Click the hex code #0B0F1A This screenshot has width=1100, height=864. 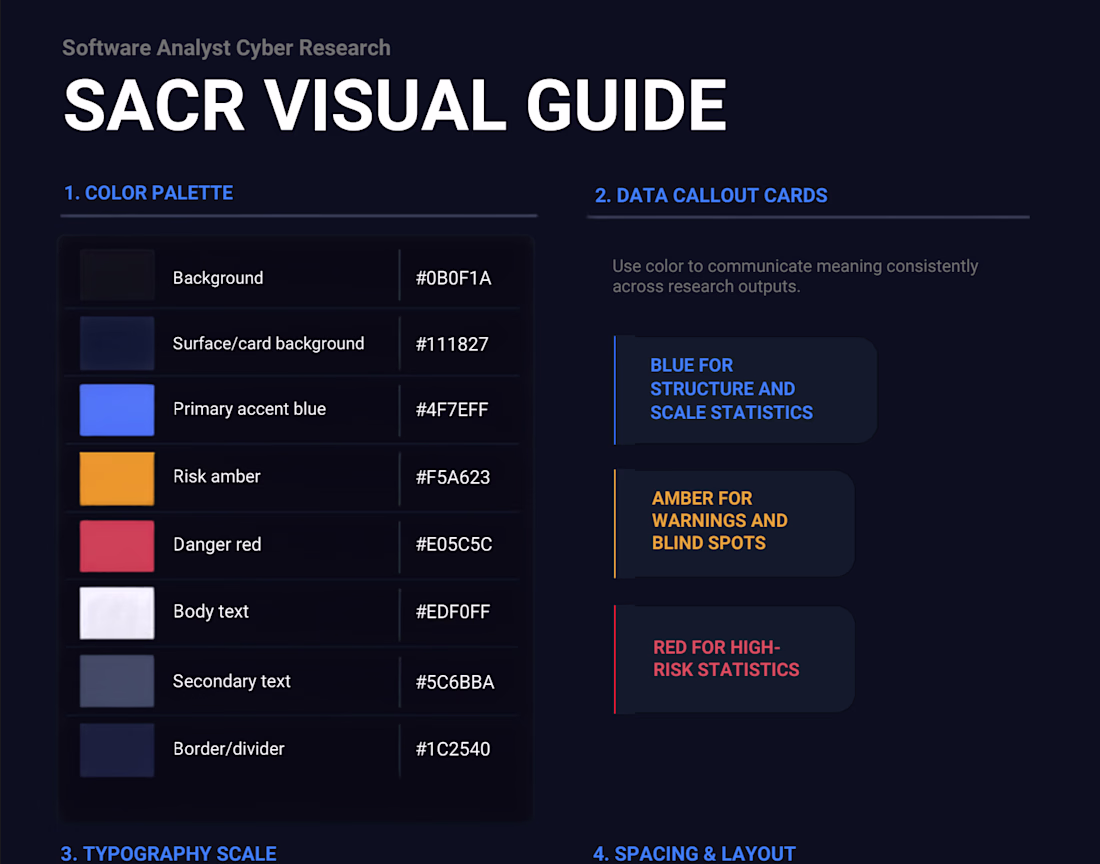(453, 278)
